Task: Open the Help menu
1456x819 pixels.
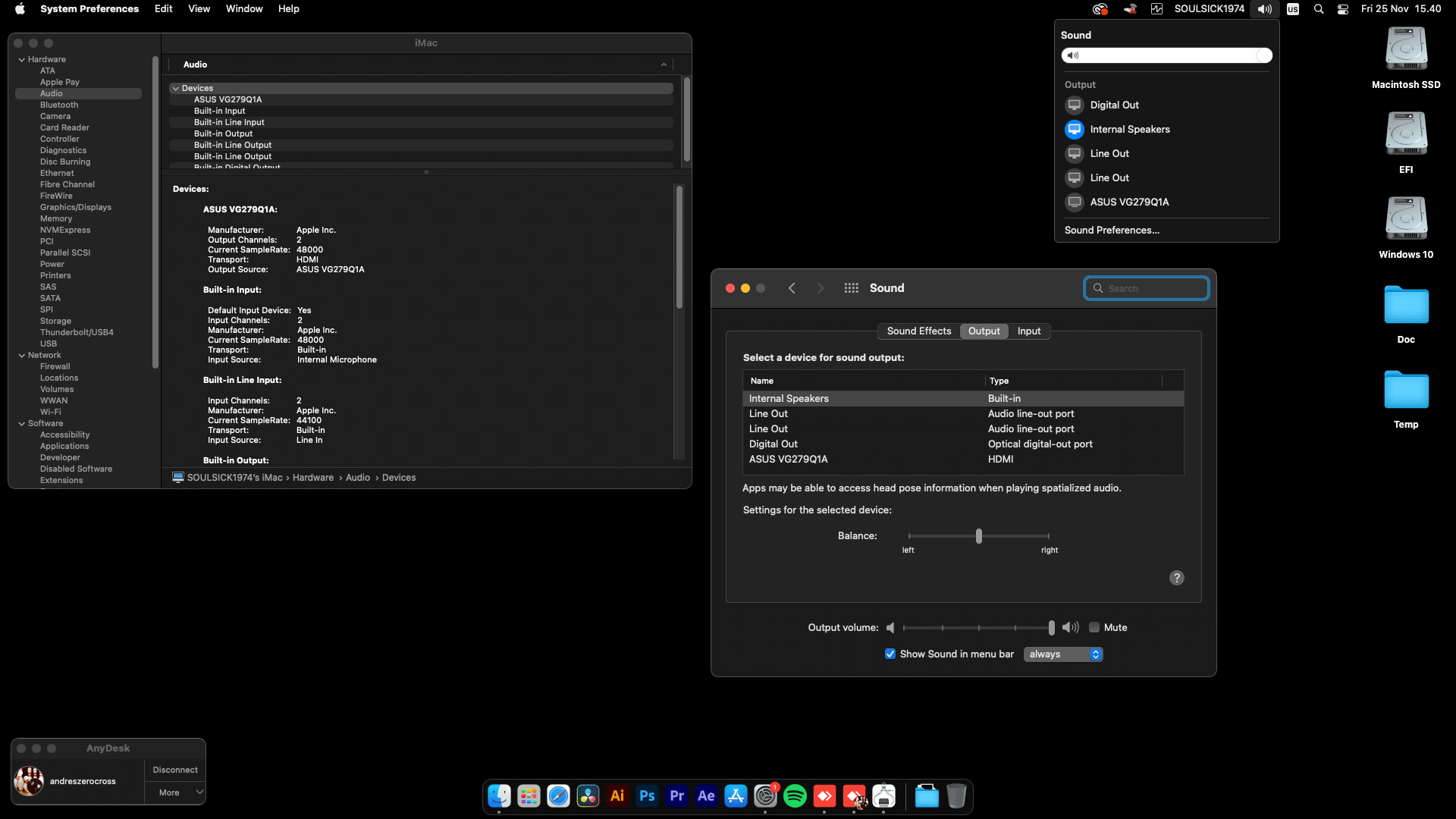Action: point(288,9)
